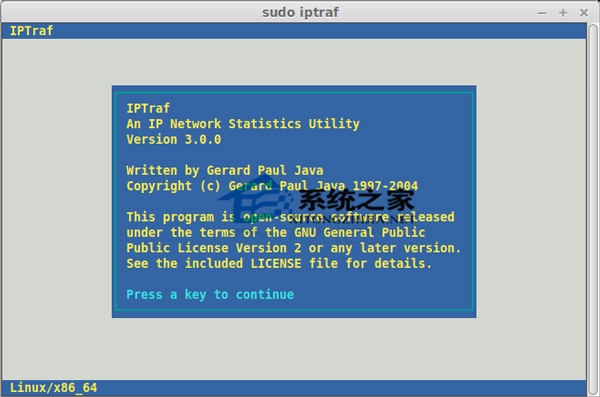Click 'Public License Version 2' line
The image size is (600, 397).
tap(293, 248)
